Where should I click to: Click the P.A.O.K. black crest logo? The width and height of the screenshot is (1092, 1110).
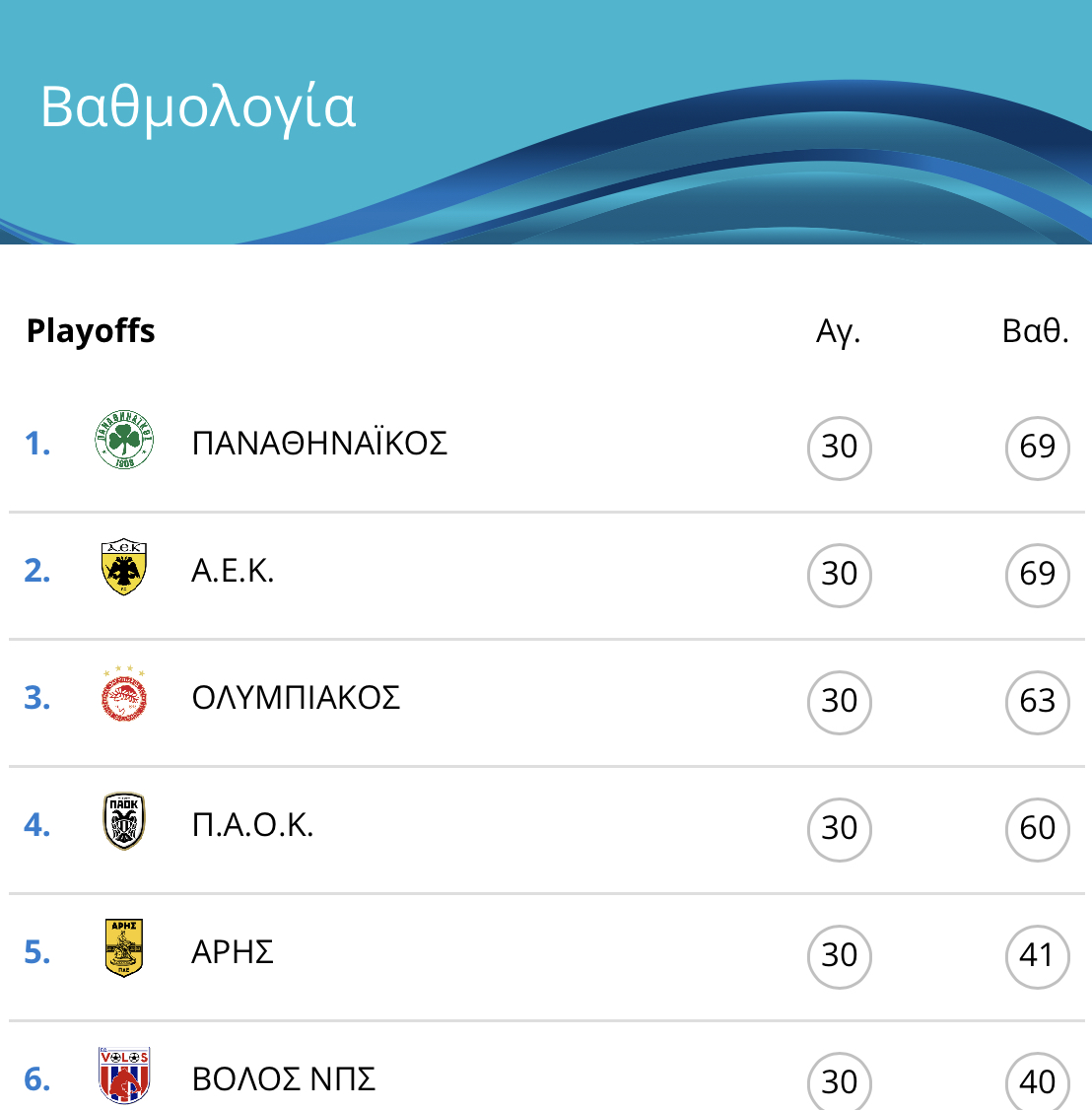point(124,821)
